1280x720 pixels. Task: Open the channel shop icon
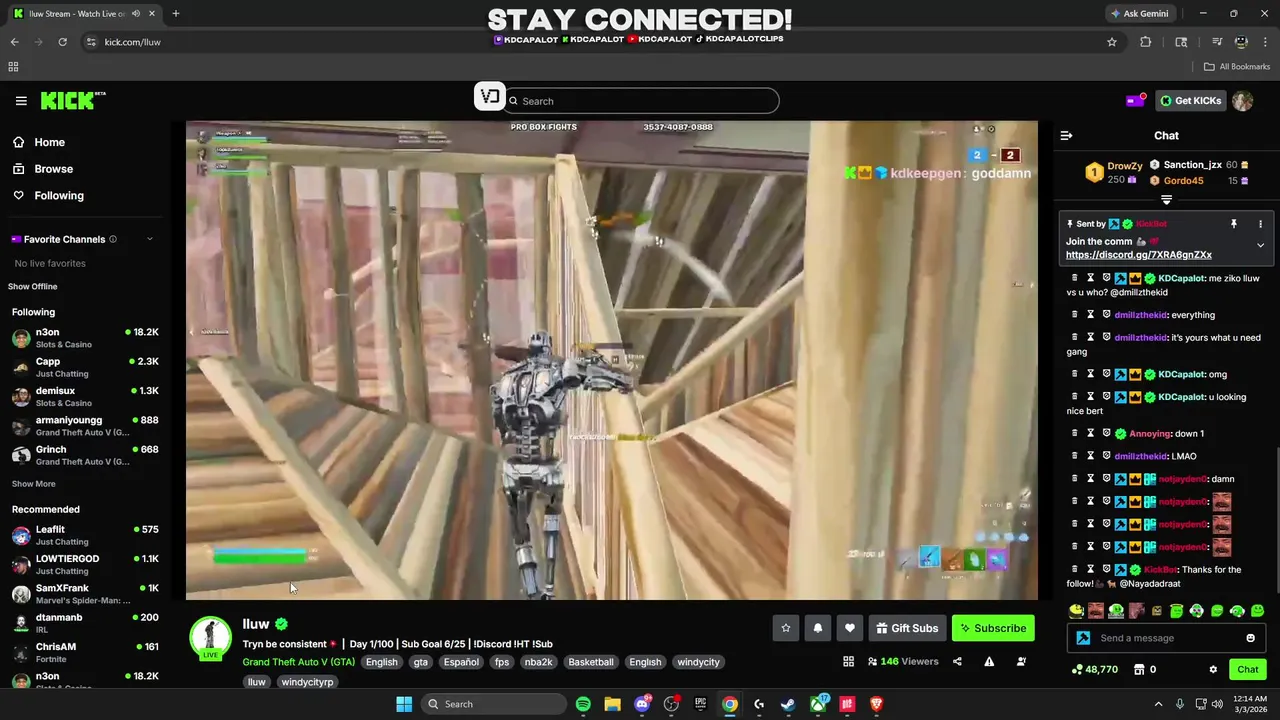1138,669
